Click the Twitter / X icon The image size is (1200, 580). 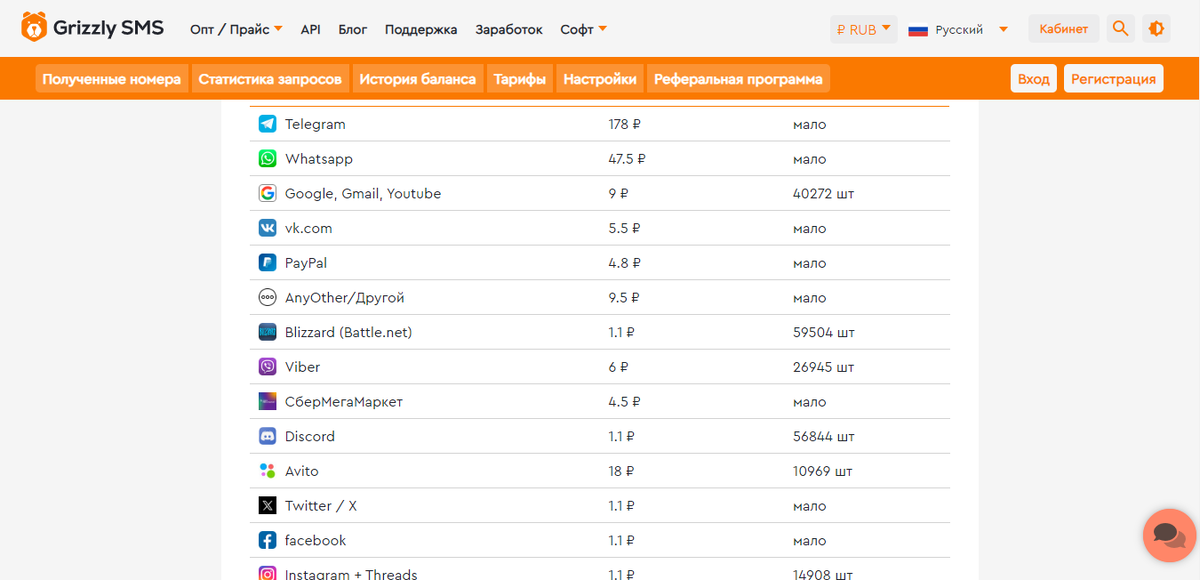coord(267,505)
